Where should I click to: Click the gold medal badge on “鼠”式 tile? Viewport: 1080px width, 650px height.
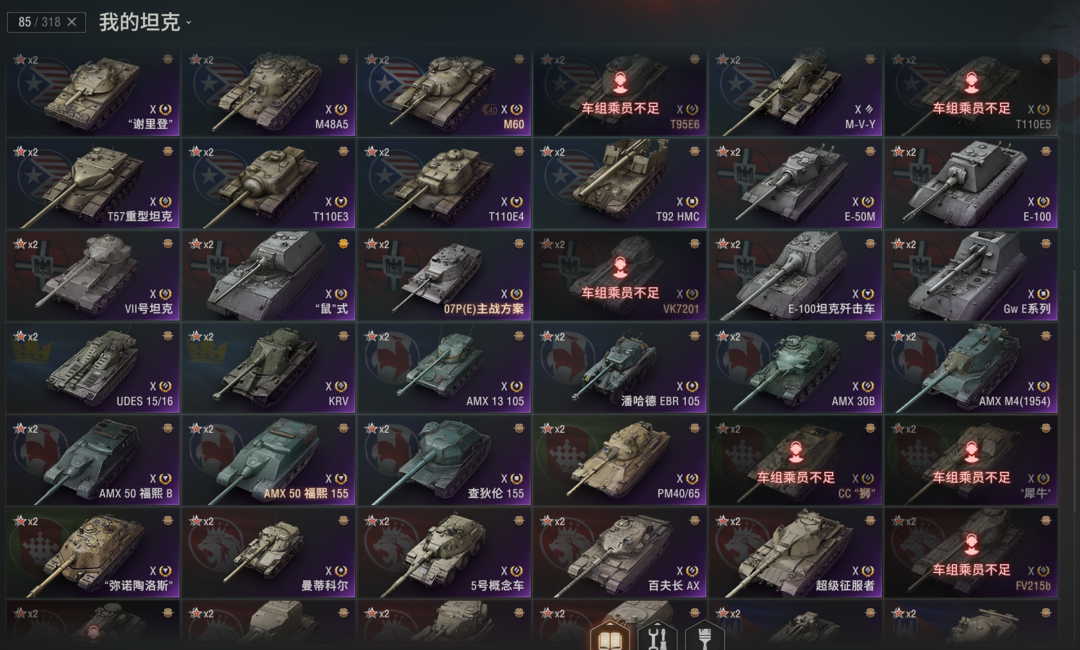point(343,244)
